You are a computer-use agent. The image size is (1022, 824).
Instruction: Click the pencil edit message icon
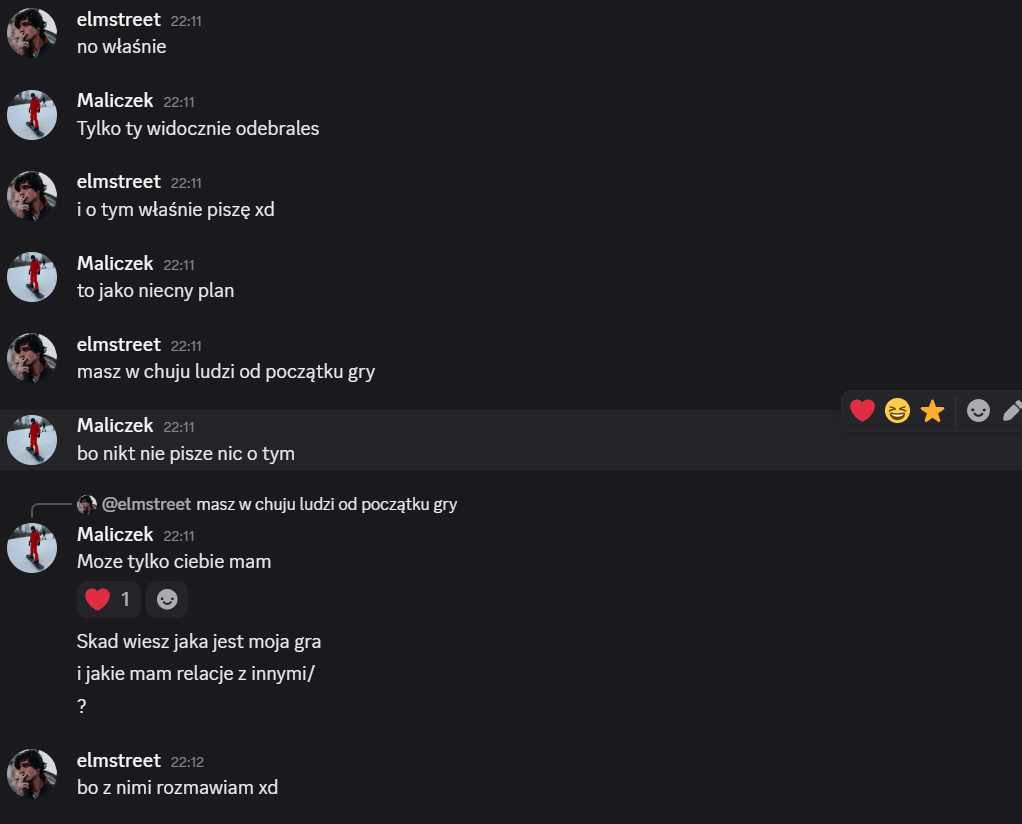point(1011,410)
